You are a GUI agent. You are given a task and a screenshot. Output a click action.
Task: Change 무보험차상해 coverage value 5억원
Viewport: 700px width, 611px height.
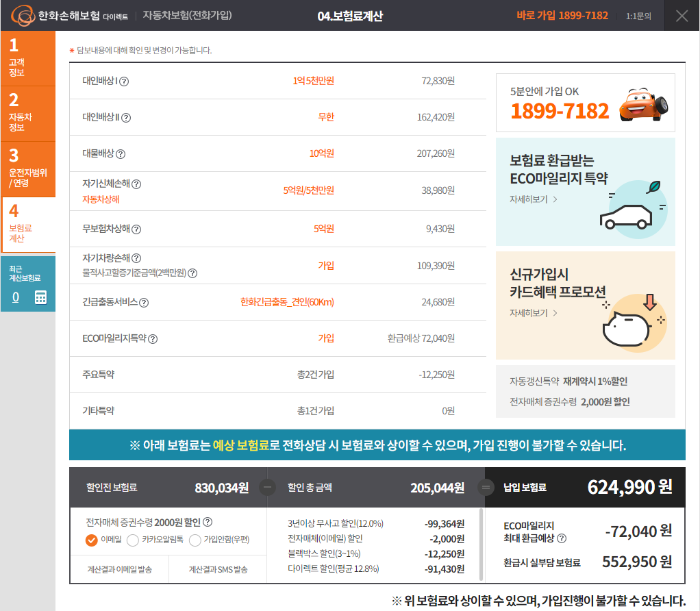(324, 229)
